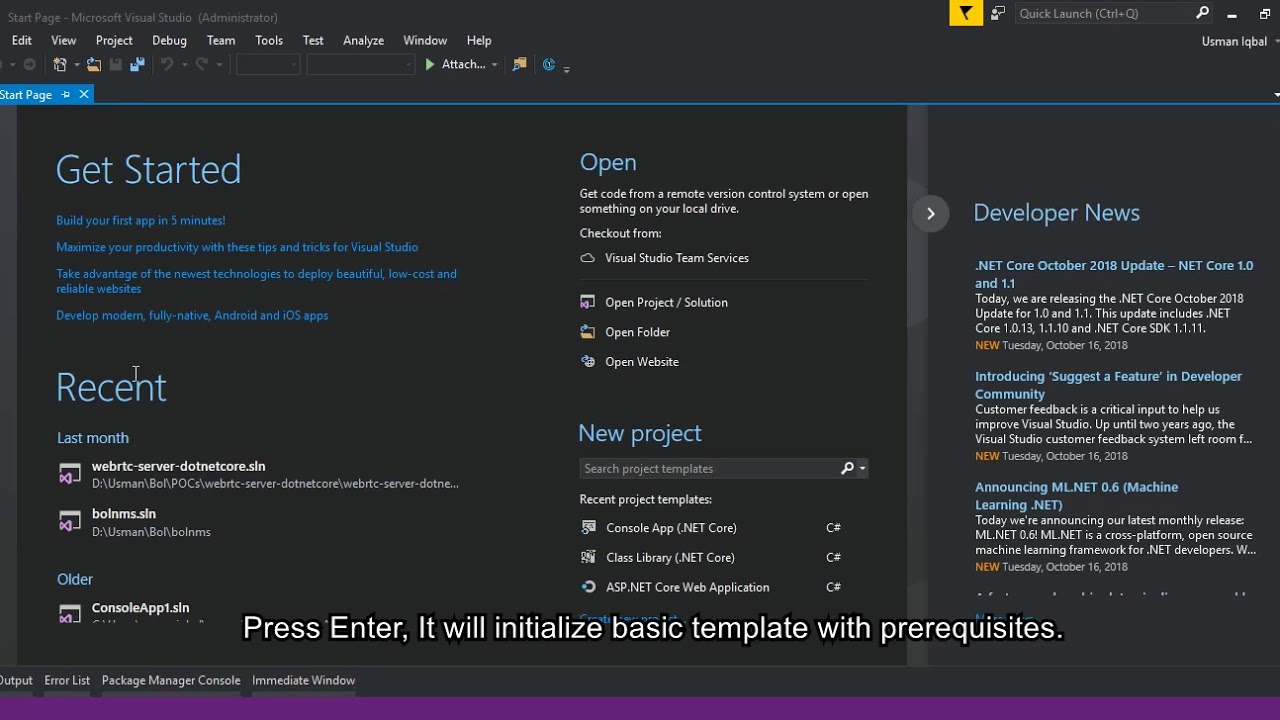Open the Debug menu
Image resolution: width=1280 pixels, height=720 pixels.
point(169,40)
